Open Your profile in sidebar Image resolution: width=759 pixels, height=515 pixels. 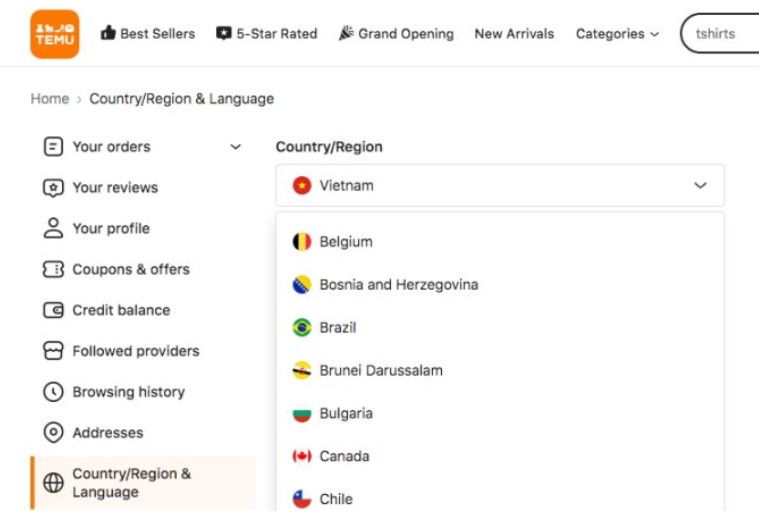click(x=111, y=229)
